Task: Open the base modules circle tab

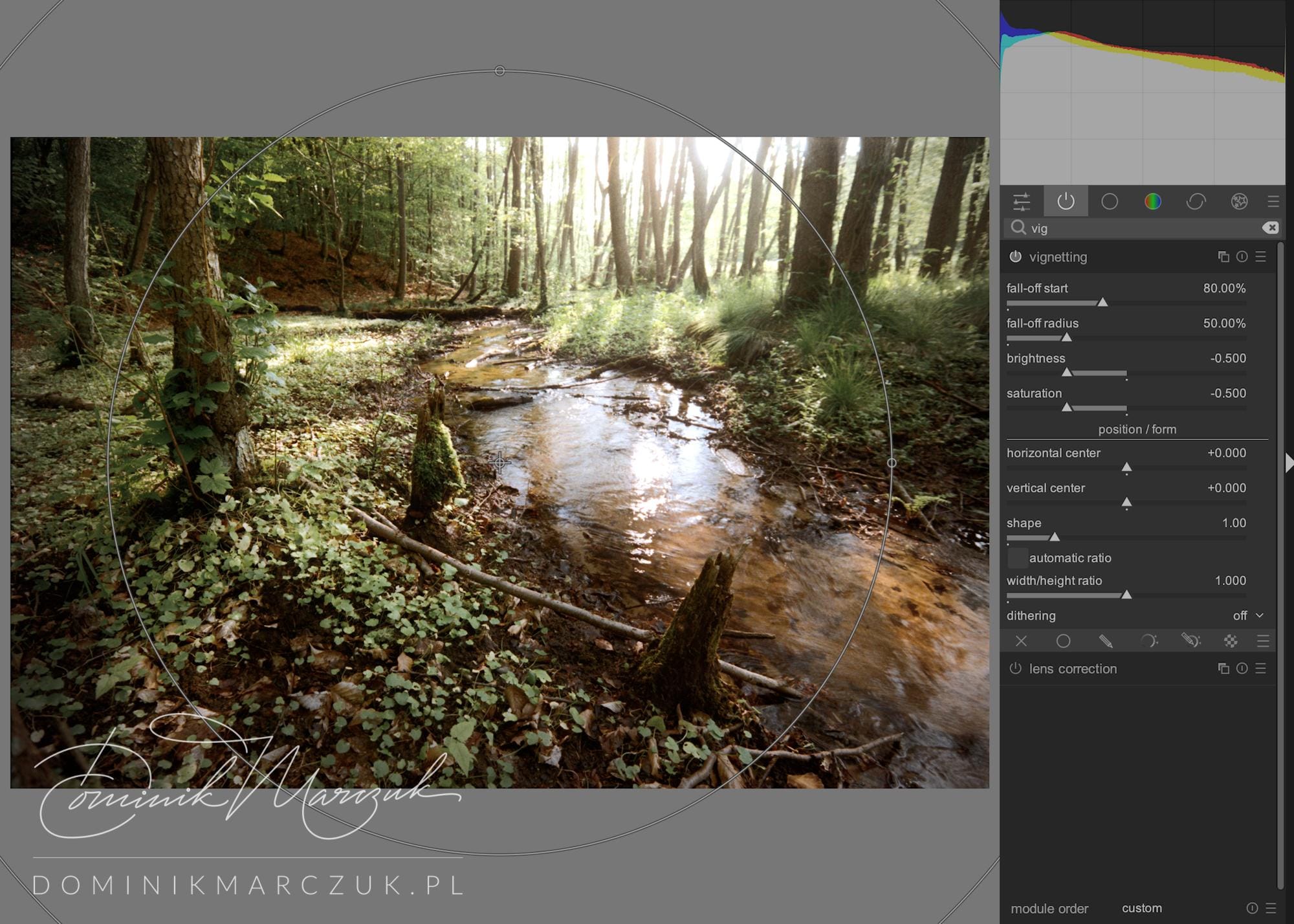Action: 1110,202
